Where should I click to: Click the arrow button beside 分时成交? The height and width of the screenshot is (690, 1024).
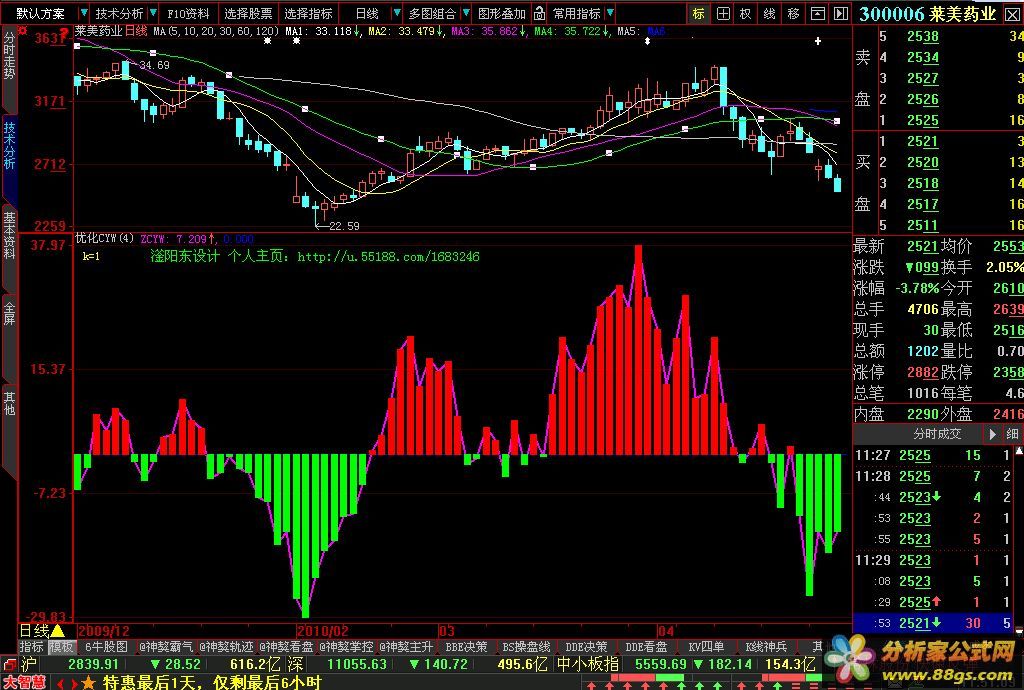992,434
